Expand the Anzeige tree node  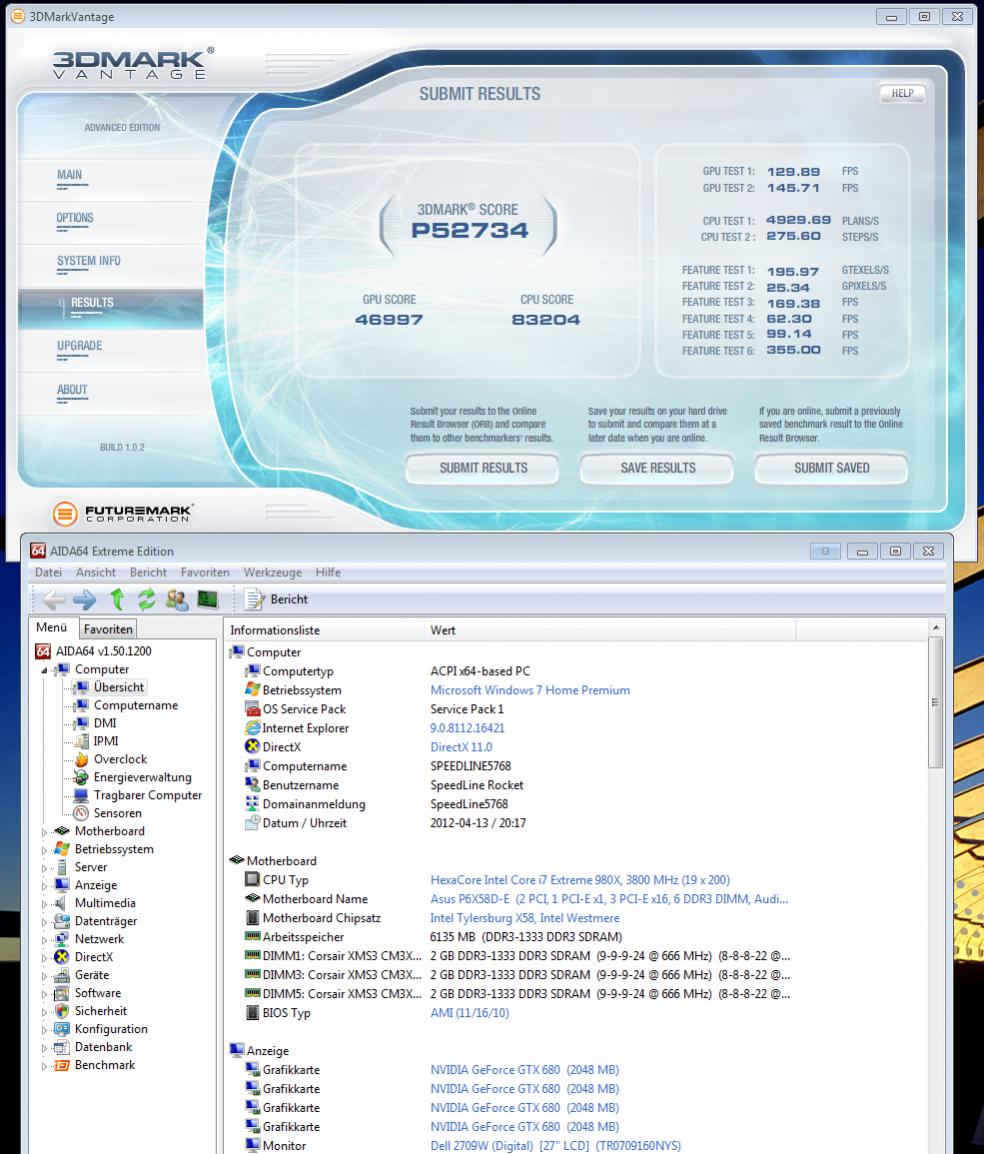[44, 886]
